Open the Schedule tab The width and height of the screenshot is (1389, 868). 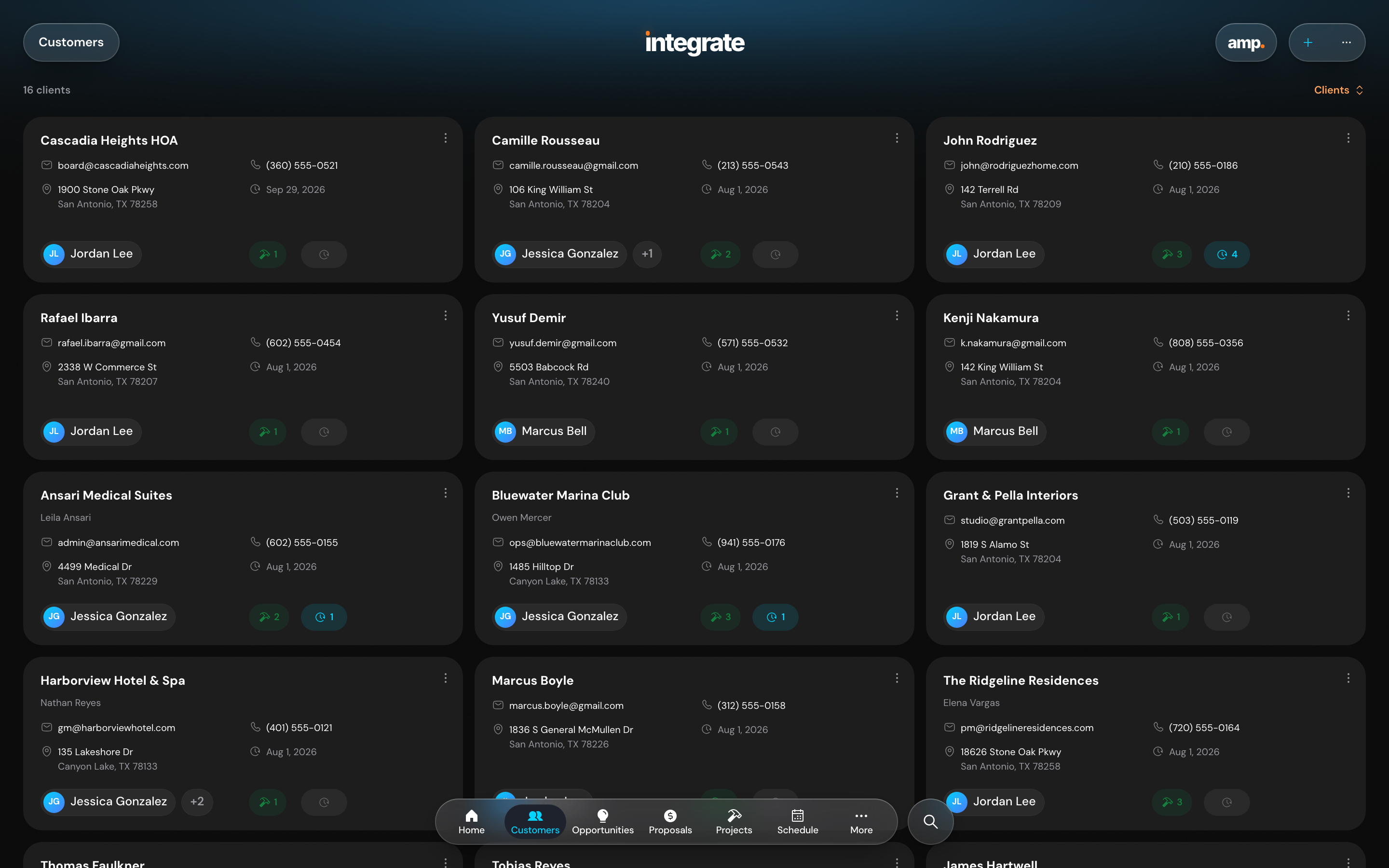[797, 822]
